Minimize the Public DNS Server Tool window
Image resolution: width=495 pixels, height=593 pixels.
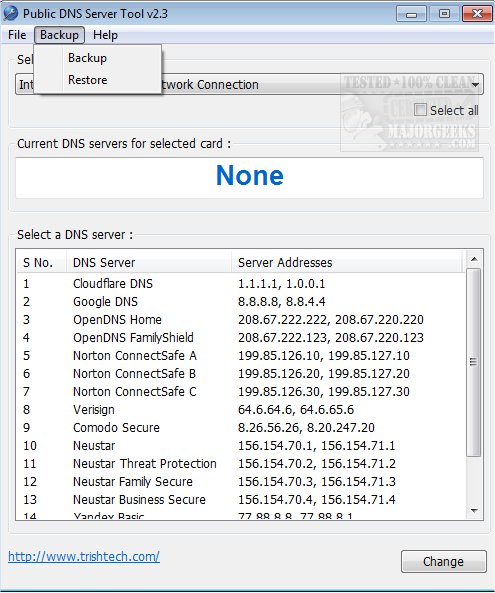pyautogui.click(x=411, y=14)
